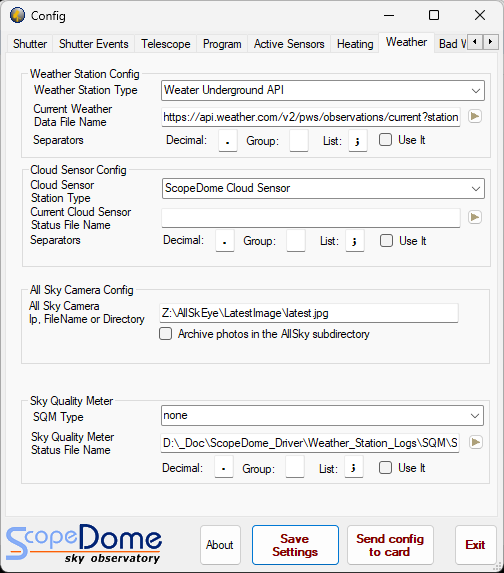The height and width of the screenshot is (573, 504).
Task: Click Sky Quality Meter List separator box
Action: click(x=353, y=467)
